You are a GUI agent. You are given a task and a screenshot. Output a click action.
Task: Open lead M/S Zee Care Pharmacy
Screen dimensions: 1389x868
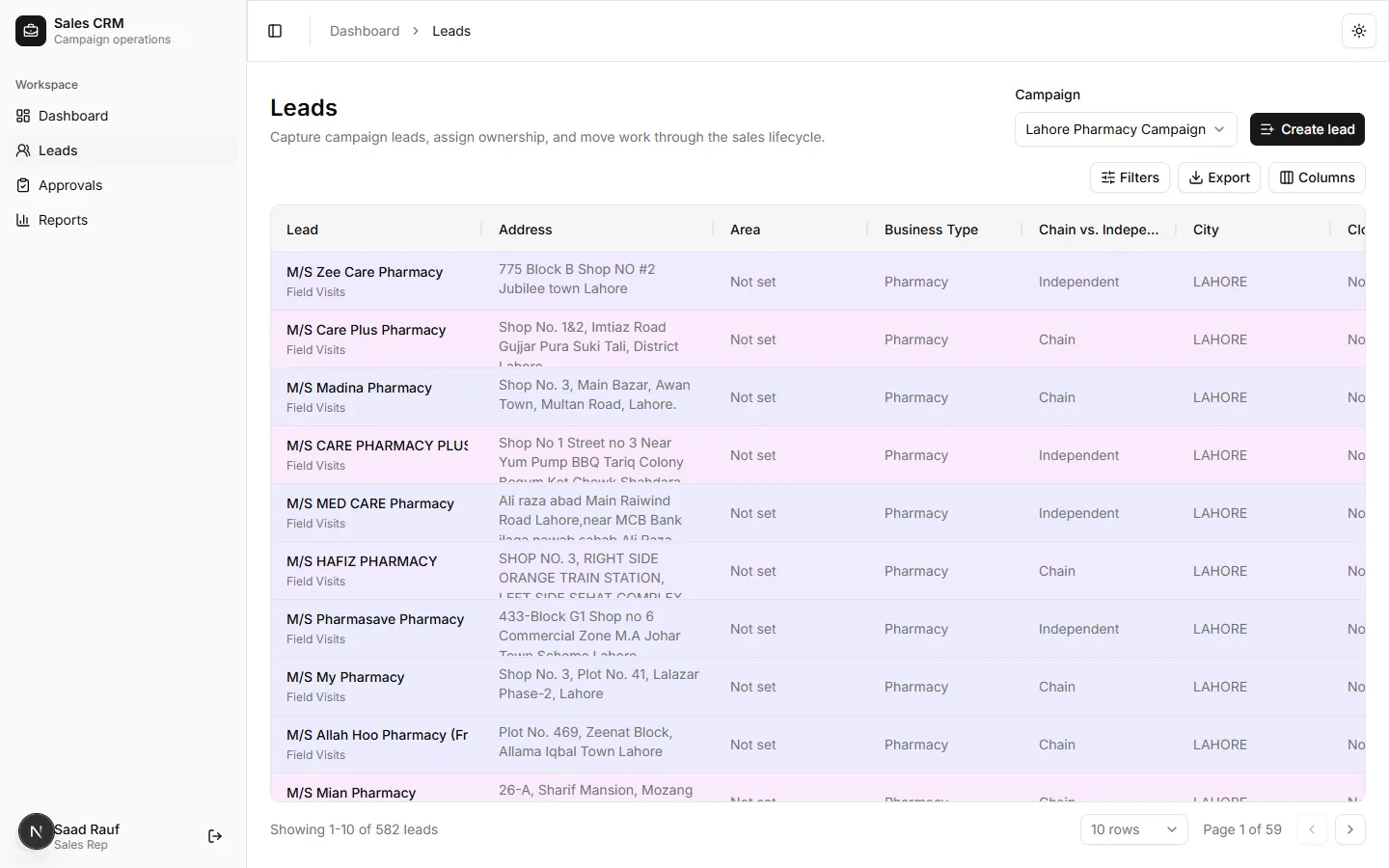365,272
